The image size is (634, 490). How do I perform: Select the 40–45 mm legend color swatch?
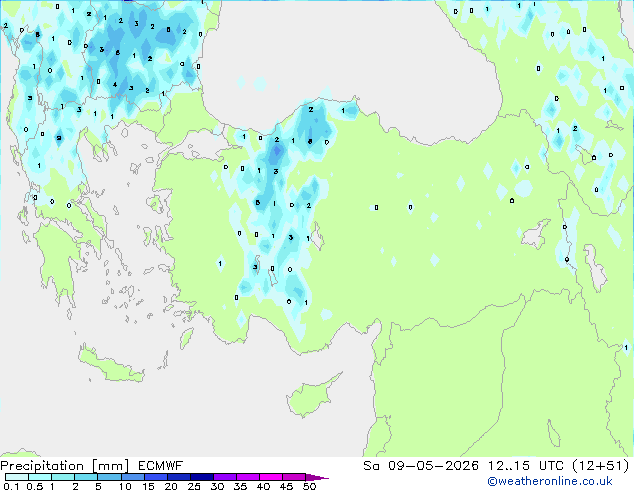[x=271, y=477]
